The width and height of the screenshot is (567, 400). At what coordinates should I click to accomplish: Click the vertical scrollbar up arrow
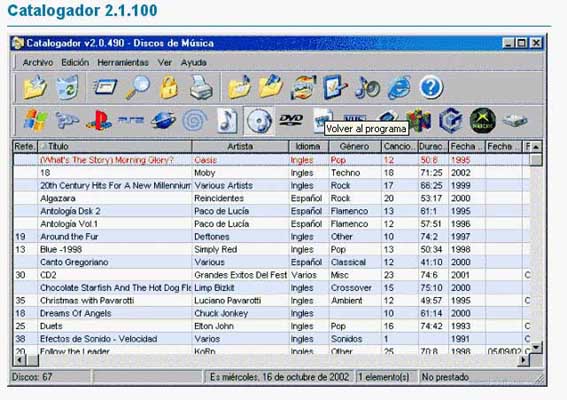536,147
